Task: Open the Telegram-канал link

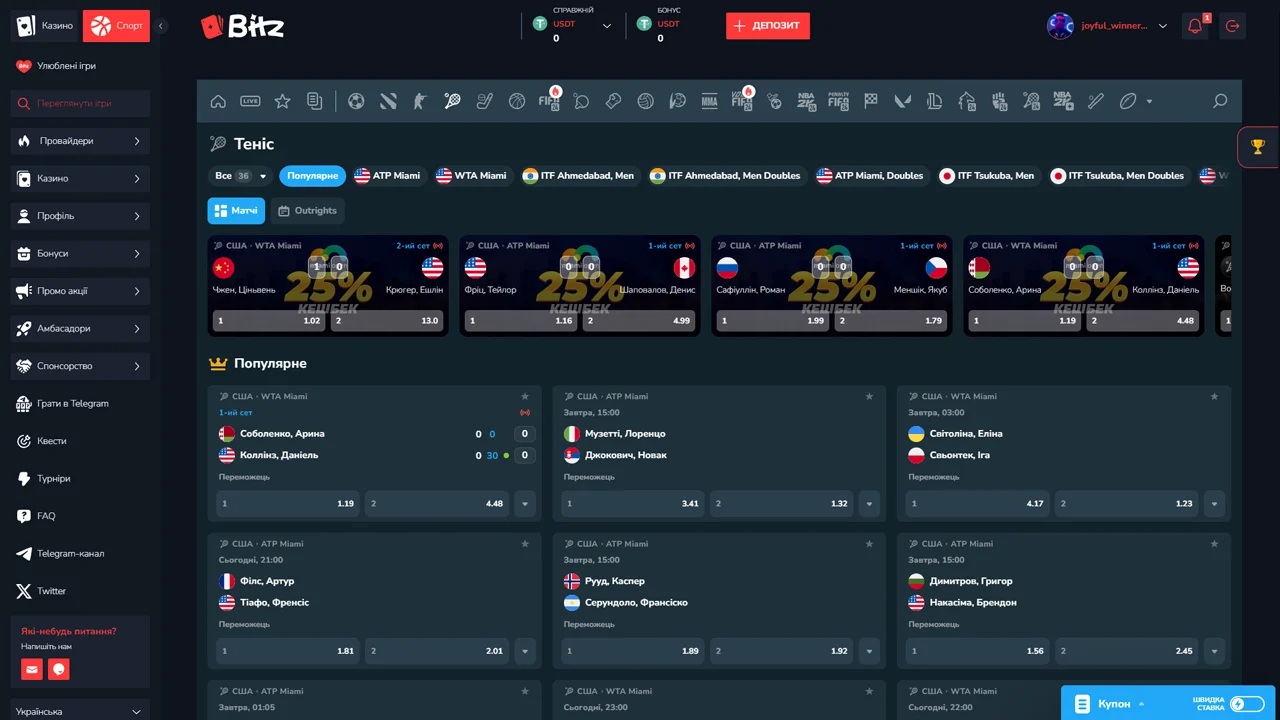Action: (70, 554)
